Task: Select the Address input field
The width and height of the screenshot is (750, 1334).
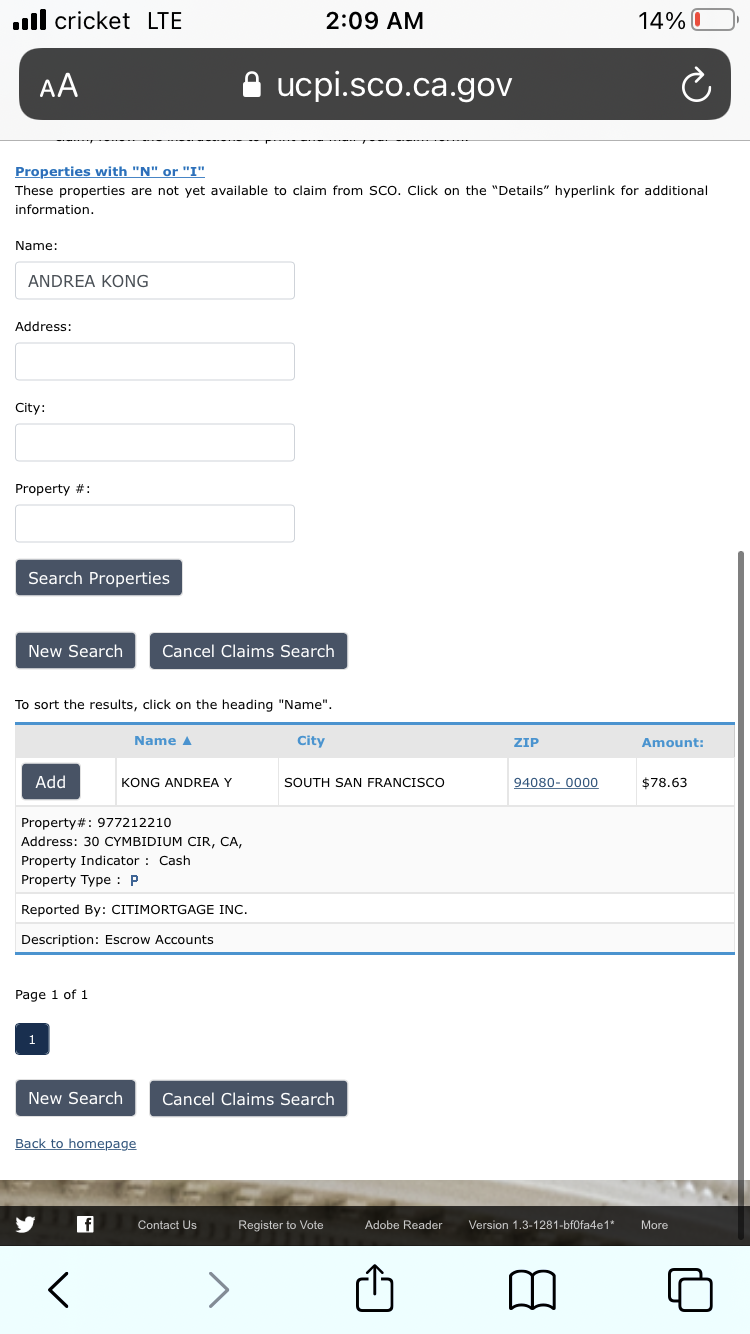Action: click(x=155, y=361)
